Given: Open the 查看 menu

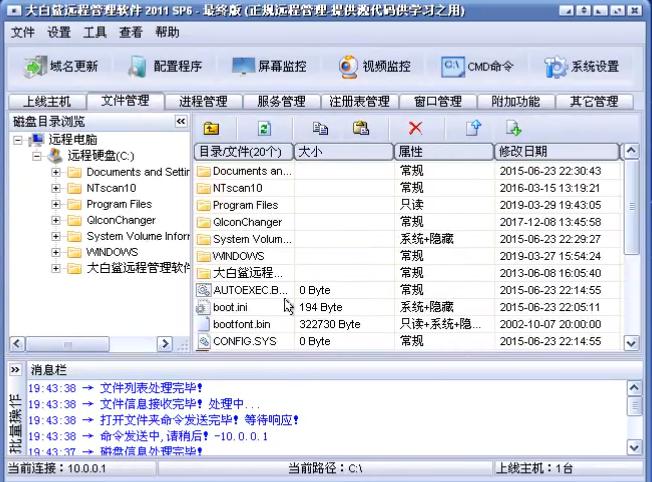Looking at the screenshot, I should point(131,32).
